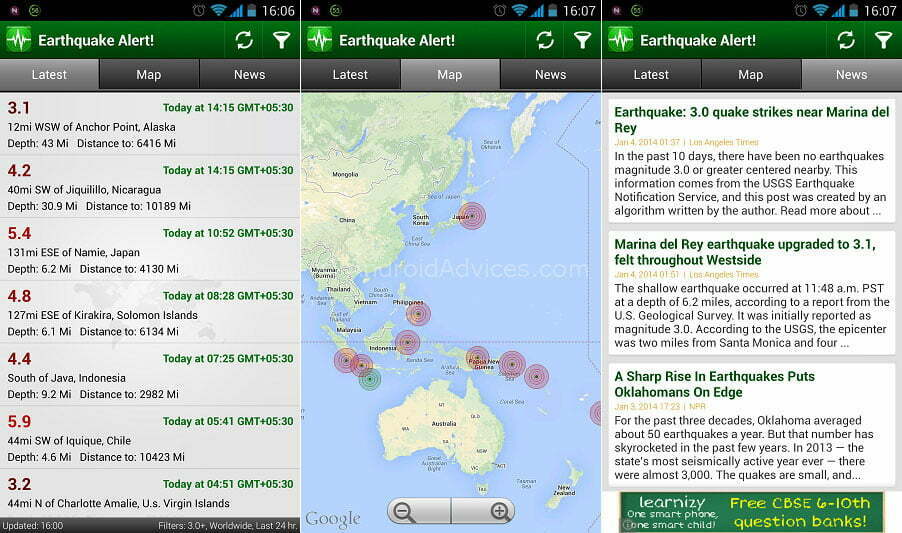The image size is (902, 533).
Task: Open filter funnel icon on the Latest screen
Action: (281, 40)
